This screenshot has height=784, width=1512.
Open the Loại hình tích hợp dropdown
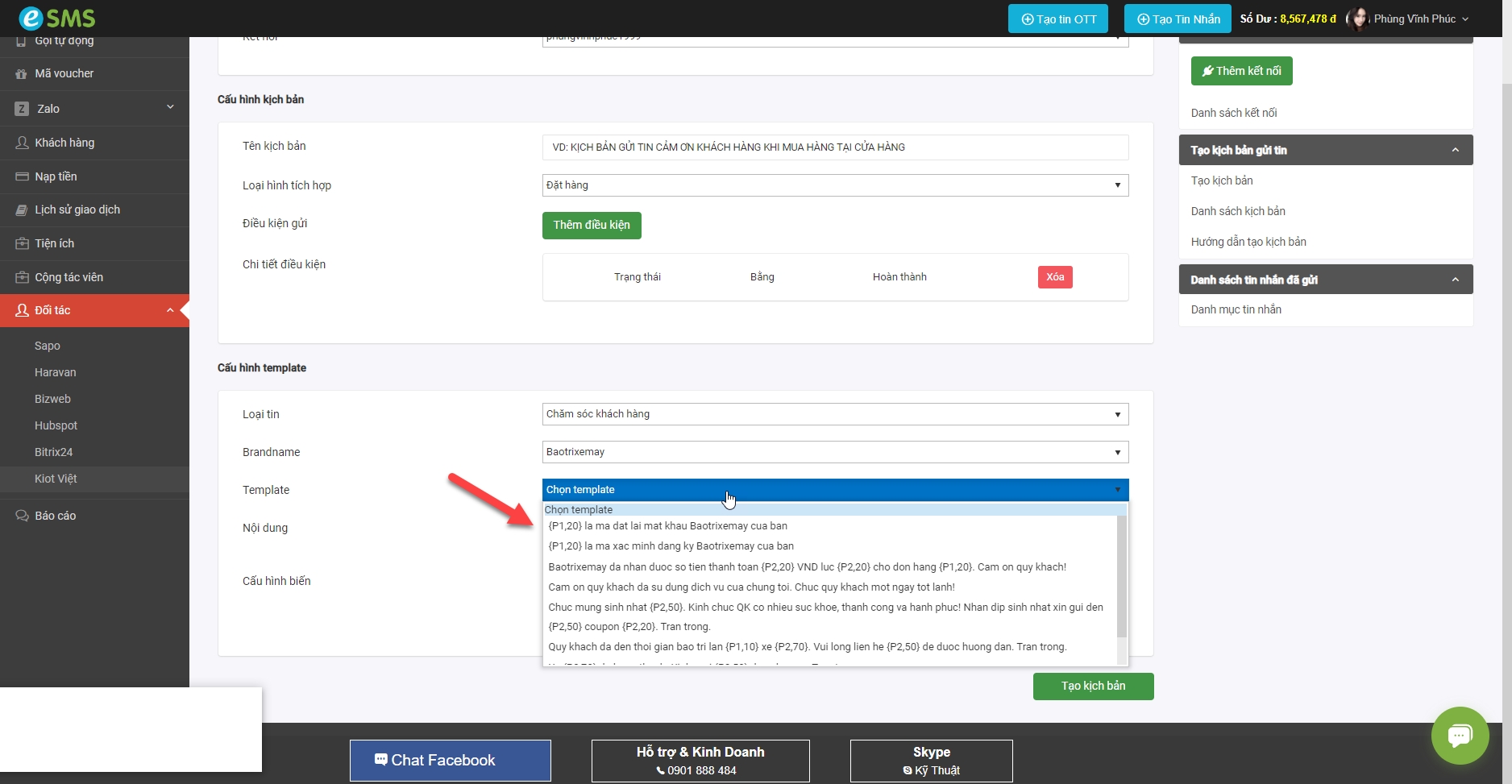(x=834, y=185)
